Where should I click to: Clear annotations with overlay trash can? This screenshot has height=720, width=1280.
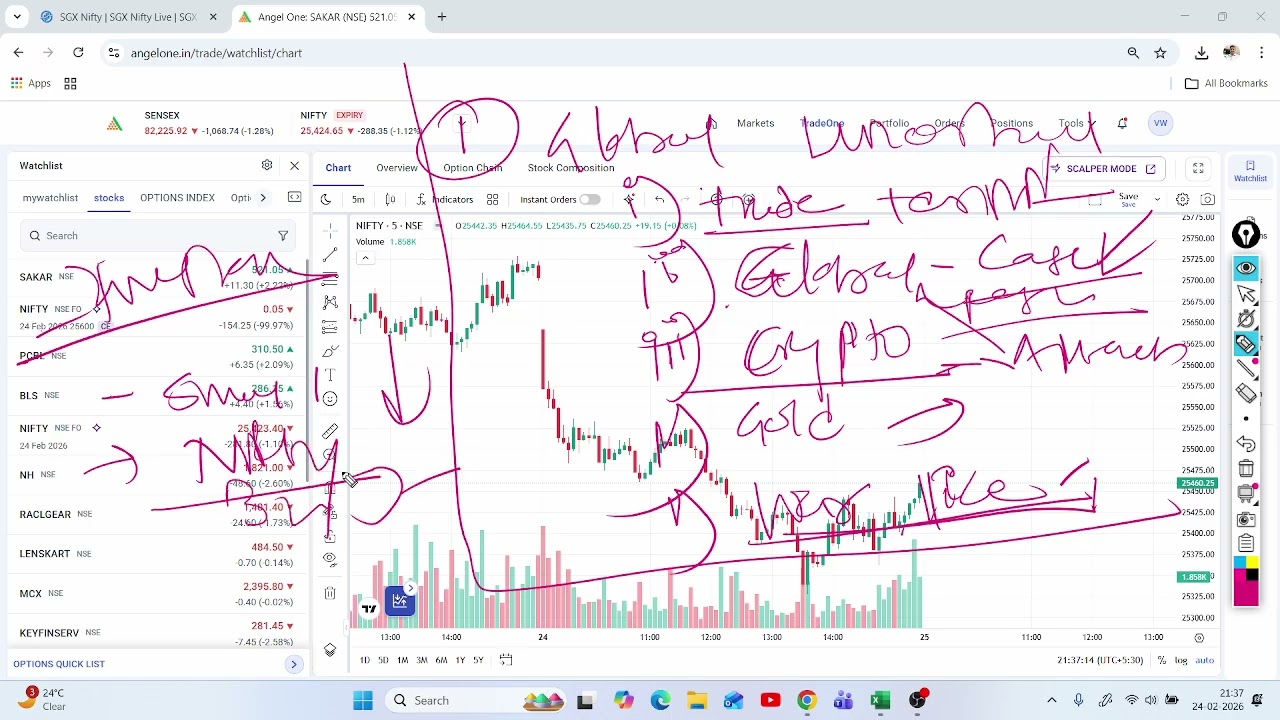point(1246,468)
